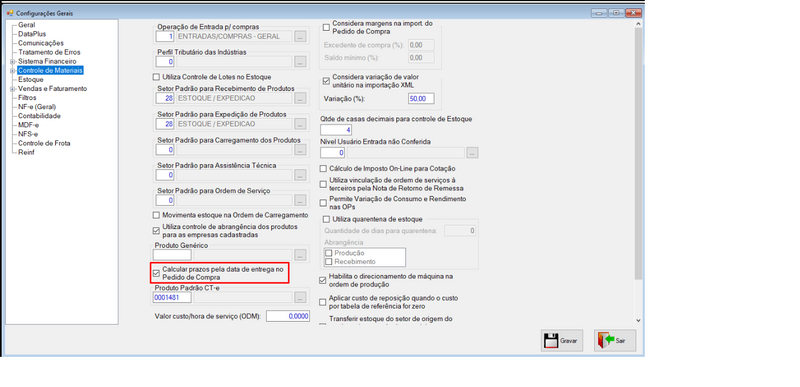
Task: Uncheck Considera variação de valor unitário XML
Action: pos(327,81)
